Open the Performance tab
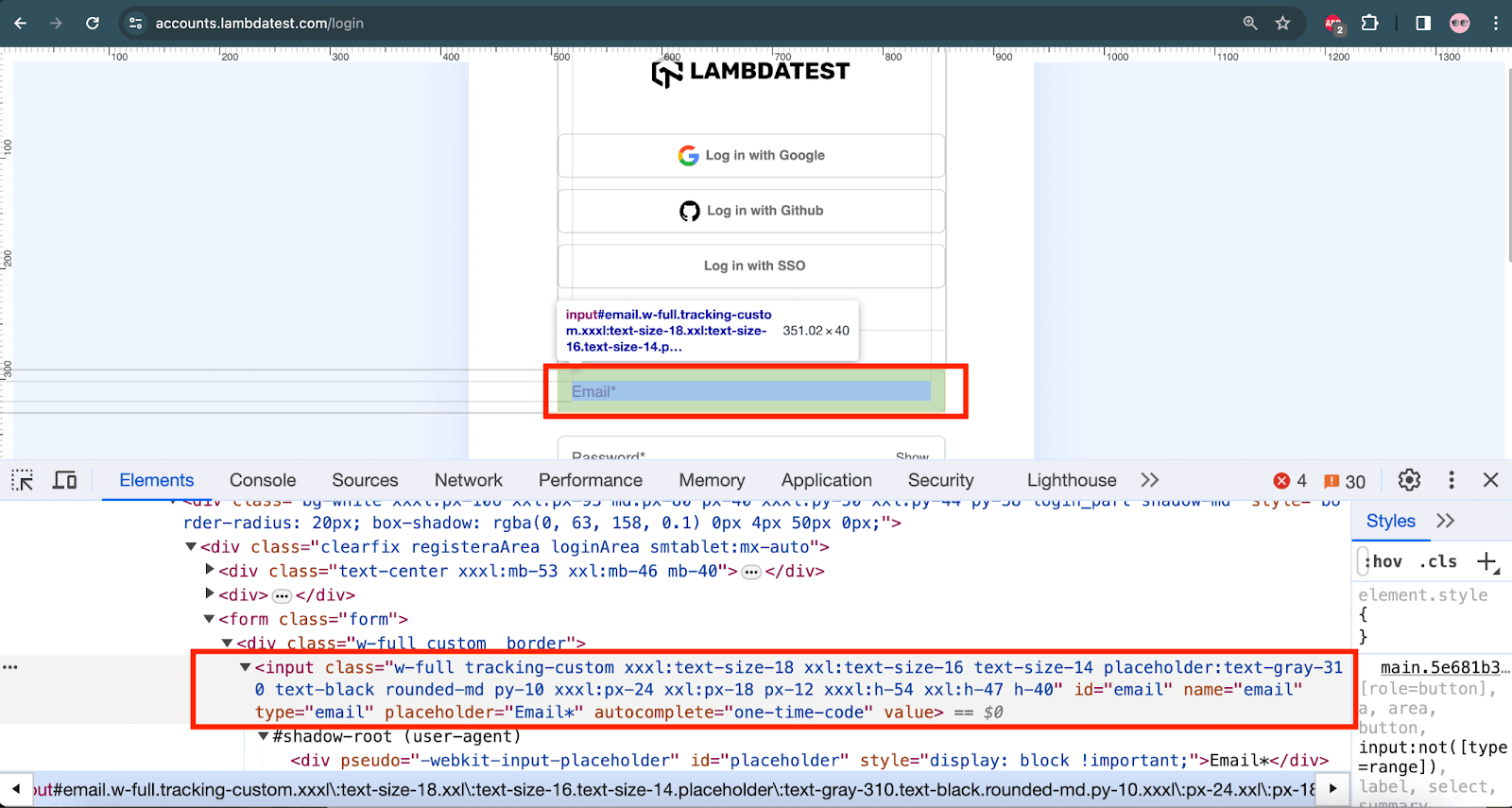 [591, 480]
